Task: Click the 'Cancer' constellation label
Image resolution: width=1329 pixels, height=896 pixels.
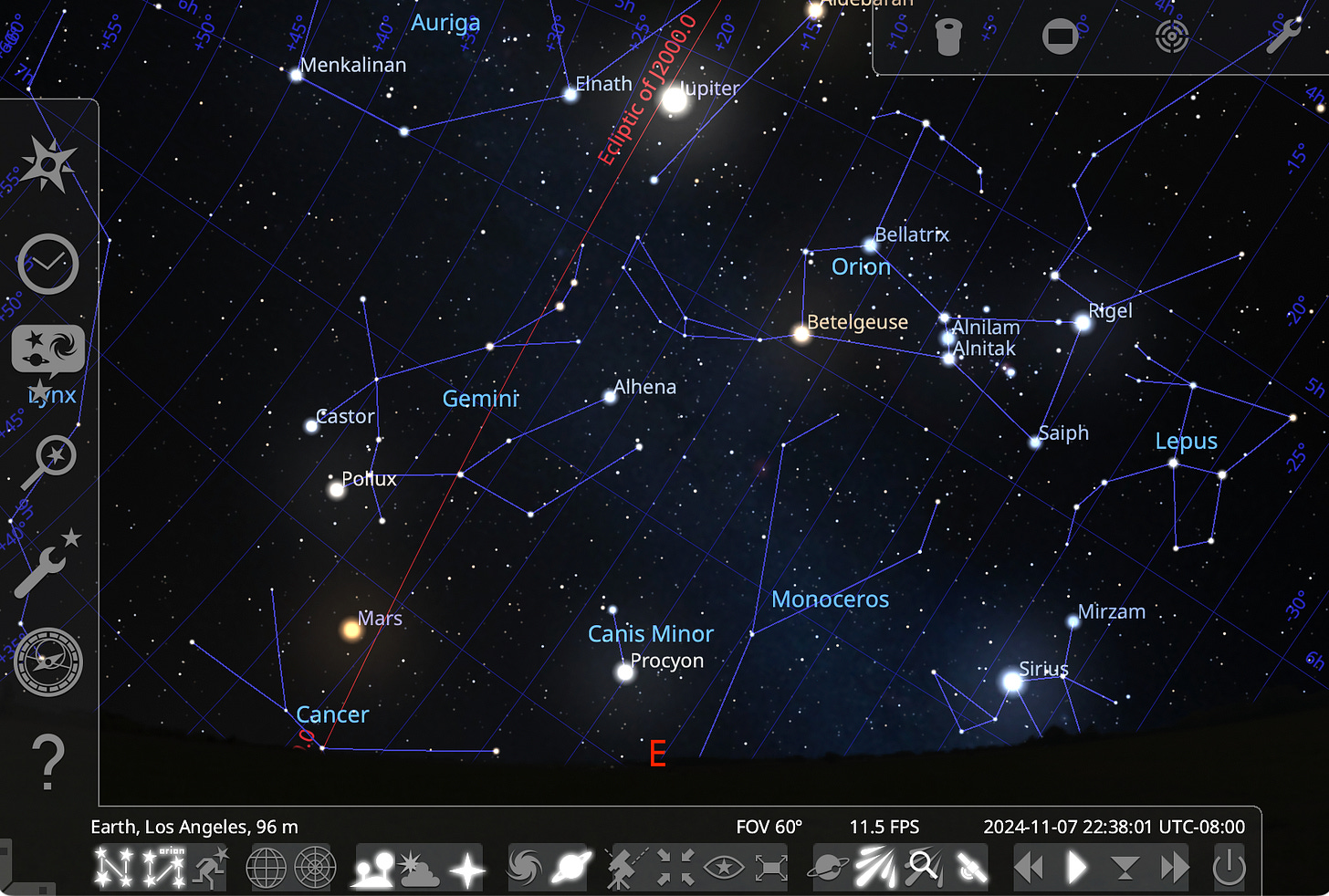Action: 332,714
